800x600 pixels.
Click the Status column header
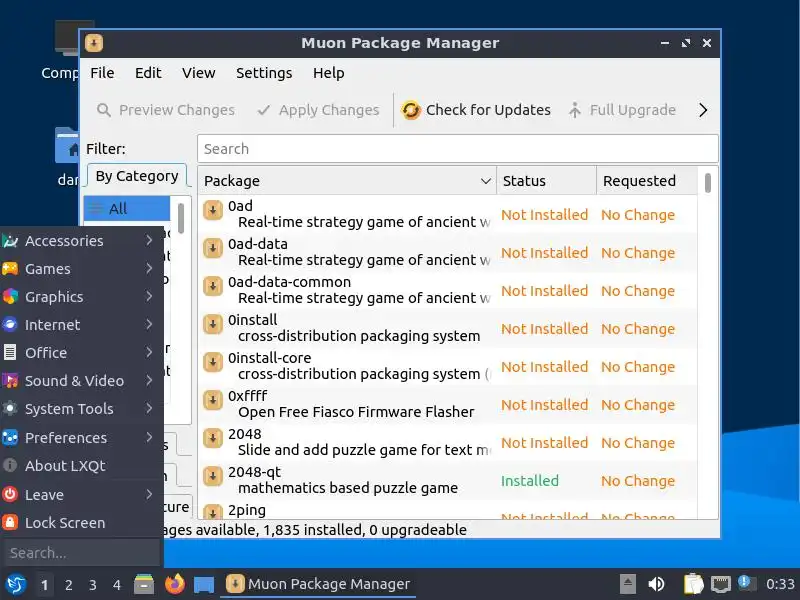click(x=546, y=181)
